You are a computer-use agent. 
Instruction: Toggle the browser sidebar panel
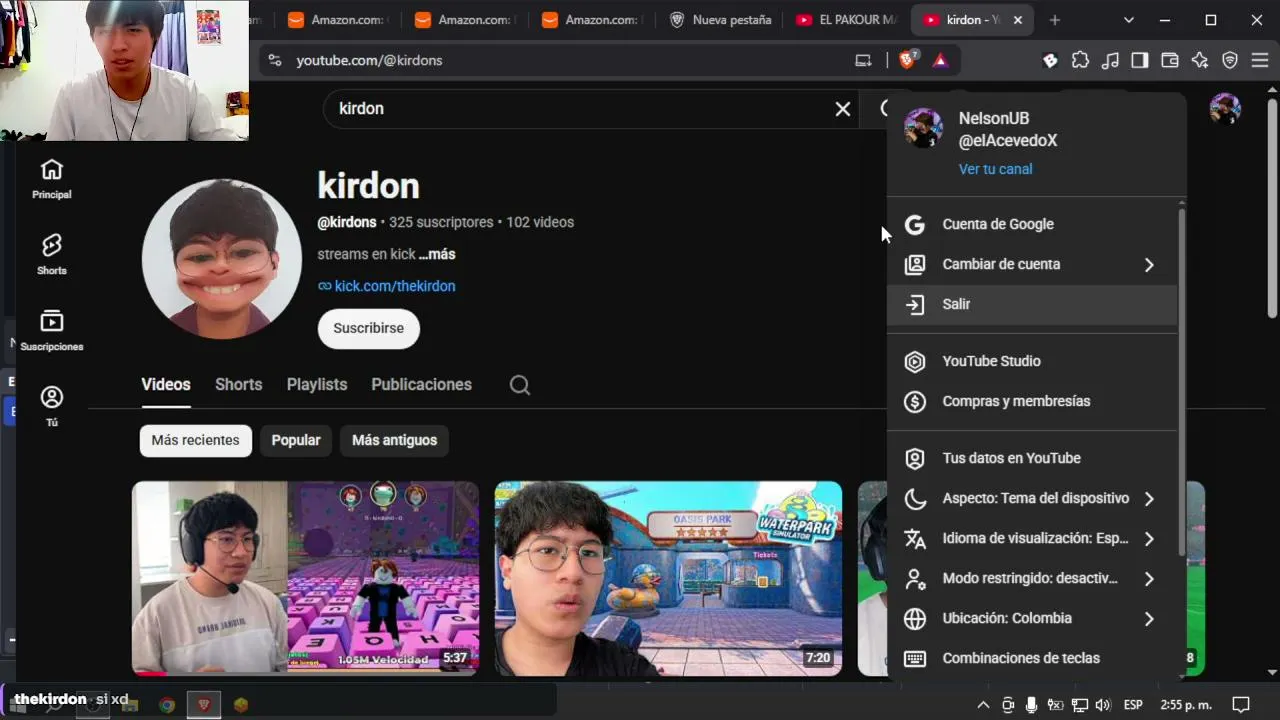[1140, 61]
